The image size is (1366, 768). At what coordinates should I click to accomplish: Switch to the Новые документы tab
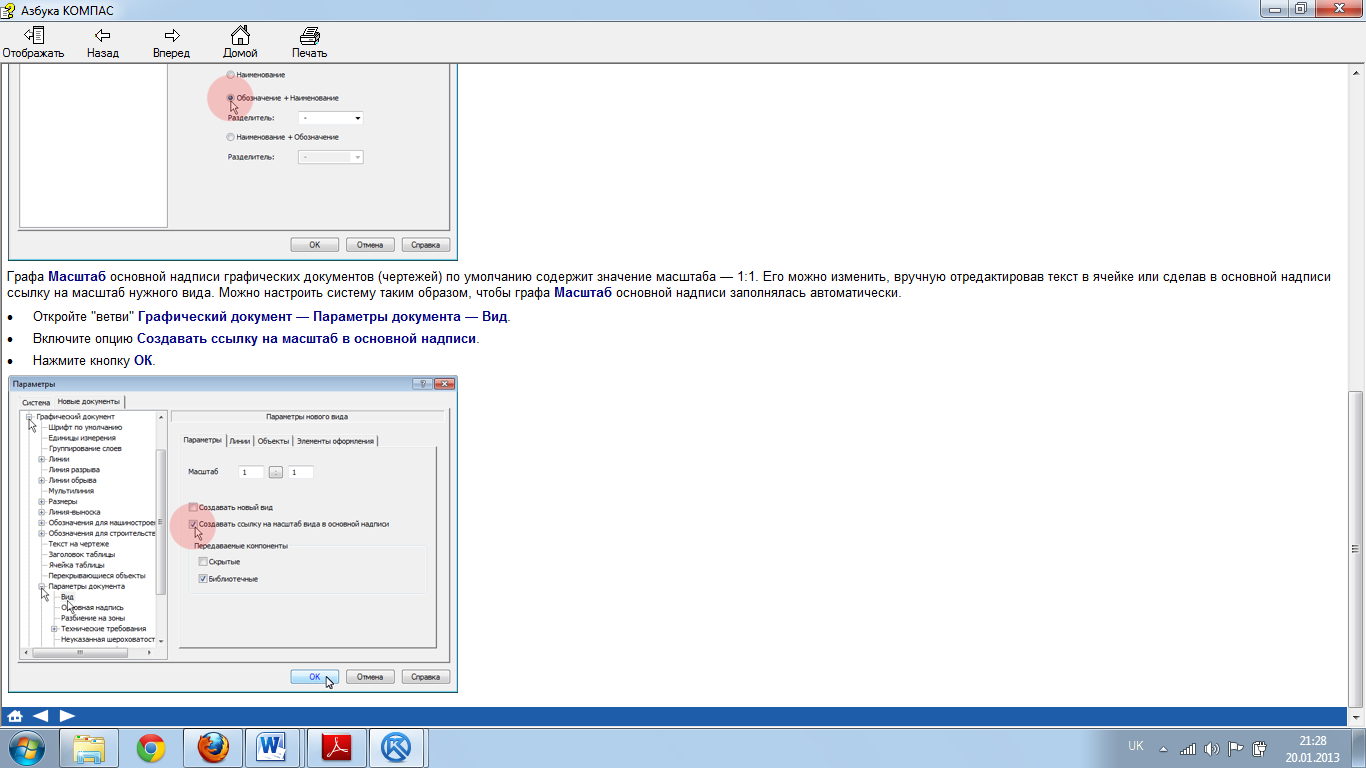coord(88,401)
